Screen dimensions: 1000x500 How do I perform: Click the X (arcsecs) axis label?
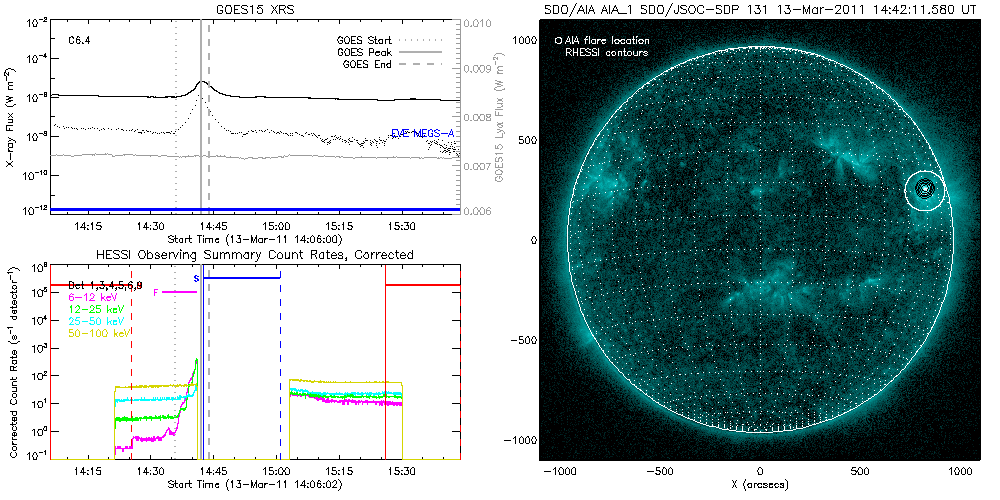(761, 484)
